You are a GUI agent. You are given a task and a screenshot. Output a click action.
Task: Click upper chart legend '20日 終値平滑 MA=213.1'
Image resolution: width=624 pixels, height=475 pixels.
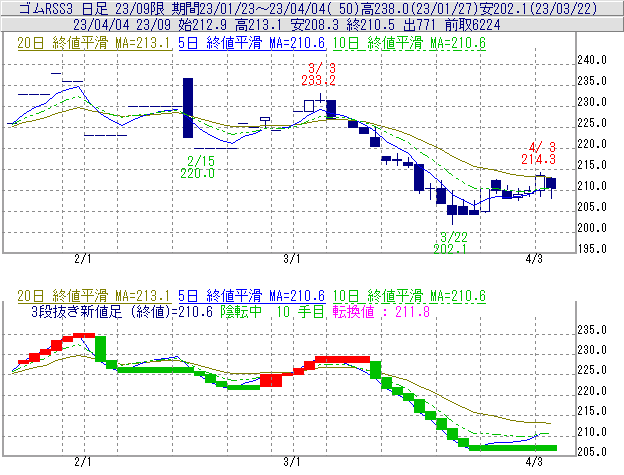[x=94, y=43]
